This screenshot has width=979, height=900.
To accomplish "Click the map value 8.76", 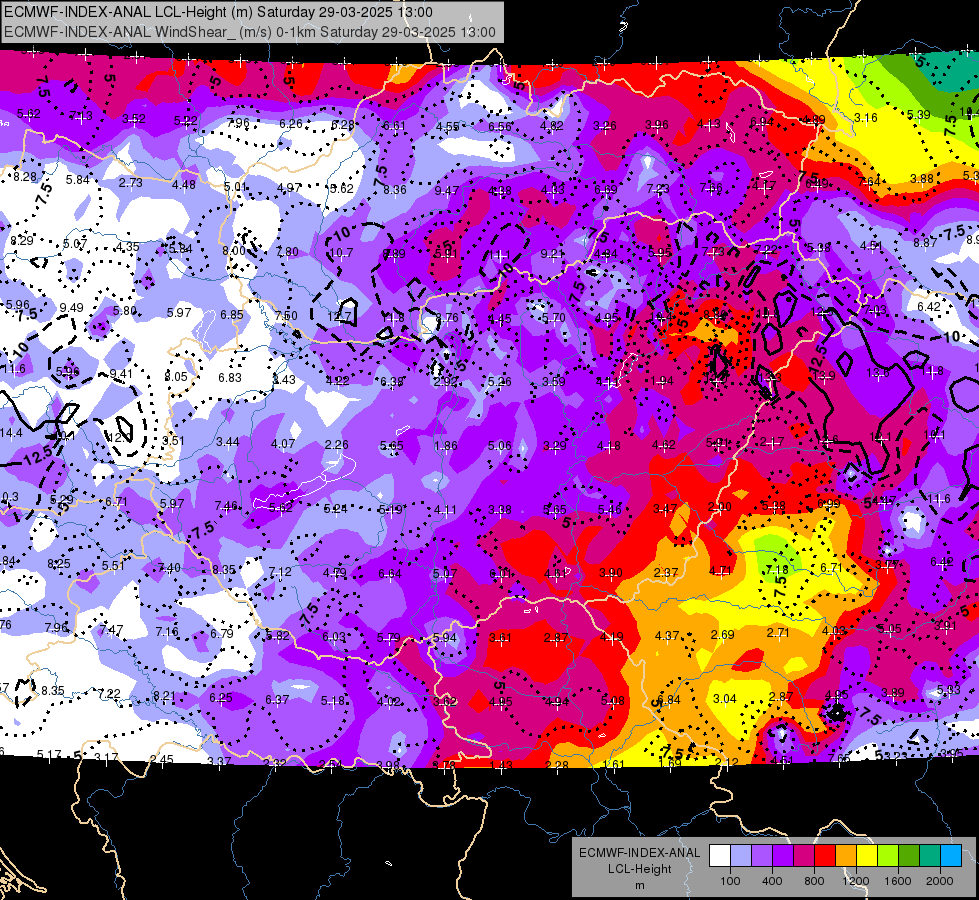I will pyautogui.click(x=446, y=317).
